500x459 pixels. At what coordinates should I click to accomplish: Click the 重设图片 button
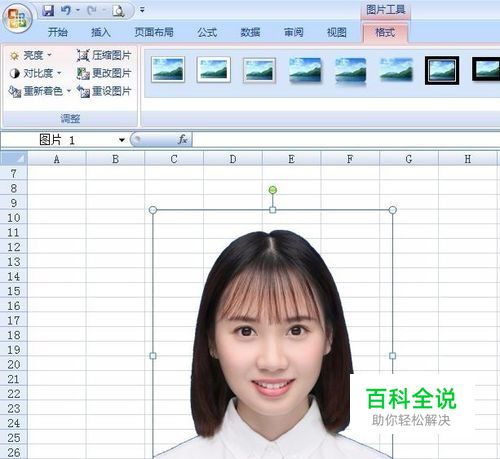[104, 91]
